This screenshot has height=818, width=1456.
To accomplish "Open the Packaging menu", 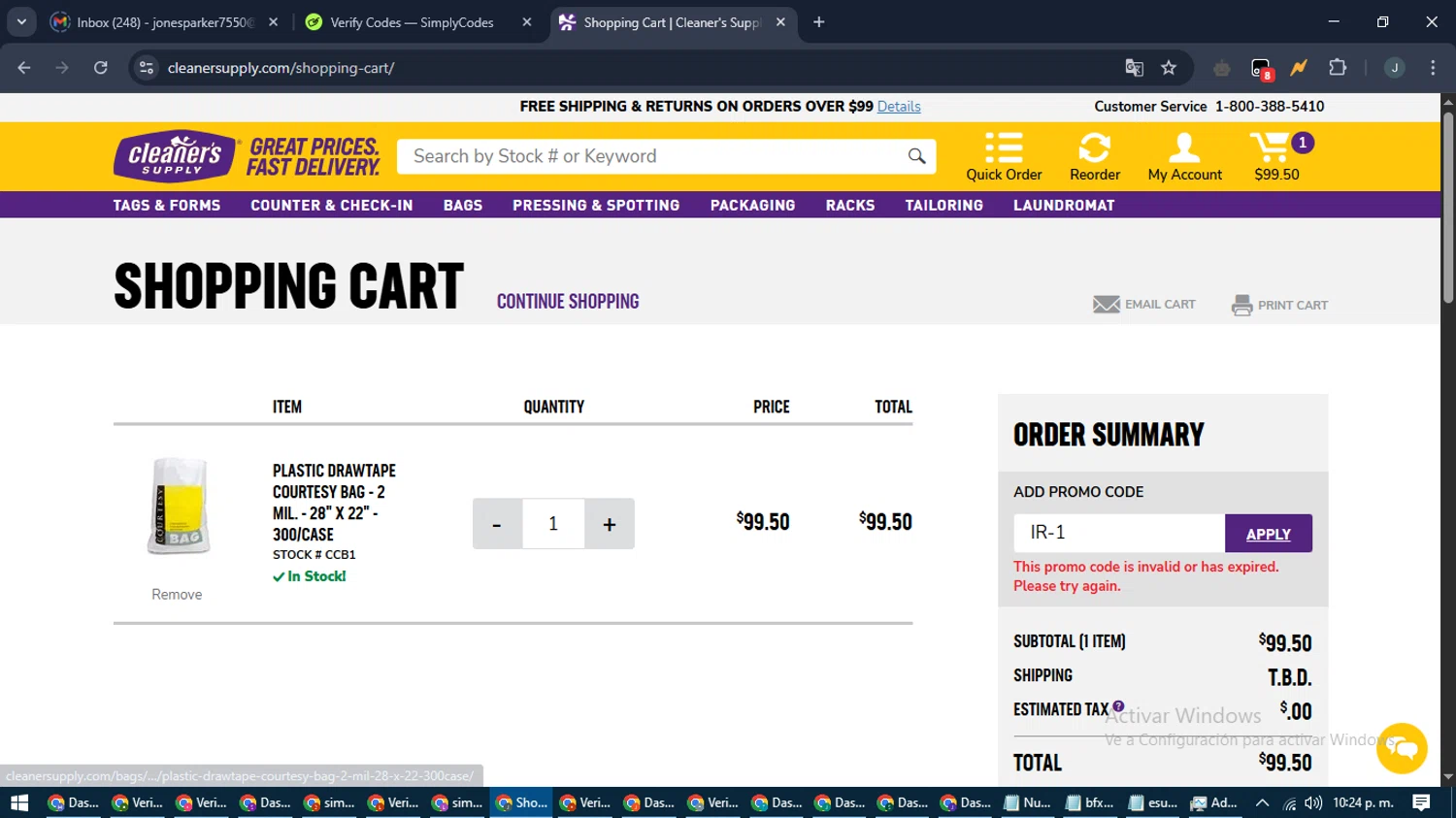I will click(752, 206).
